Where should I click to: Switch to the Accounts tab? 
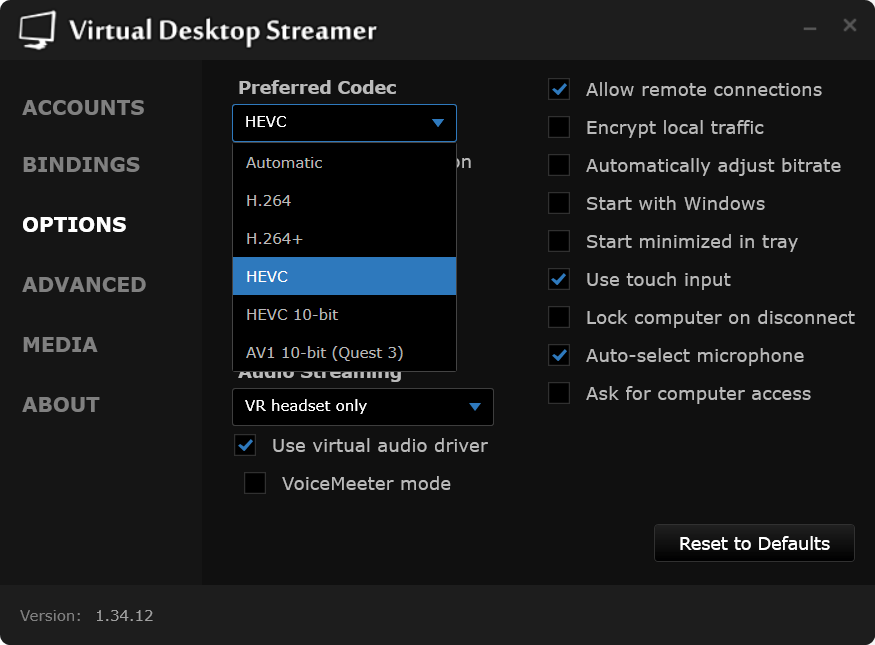pyautogui.click(x=83, y=108)
